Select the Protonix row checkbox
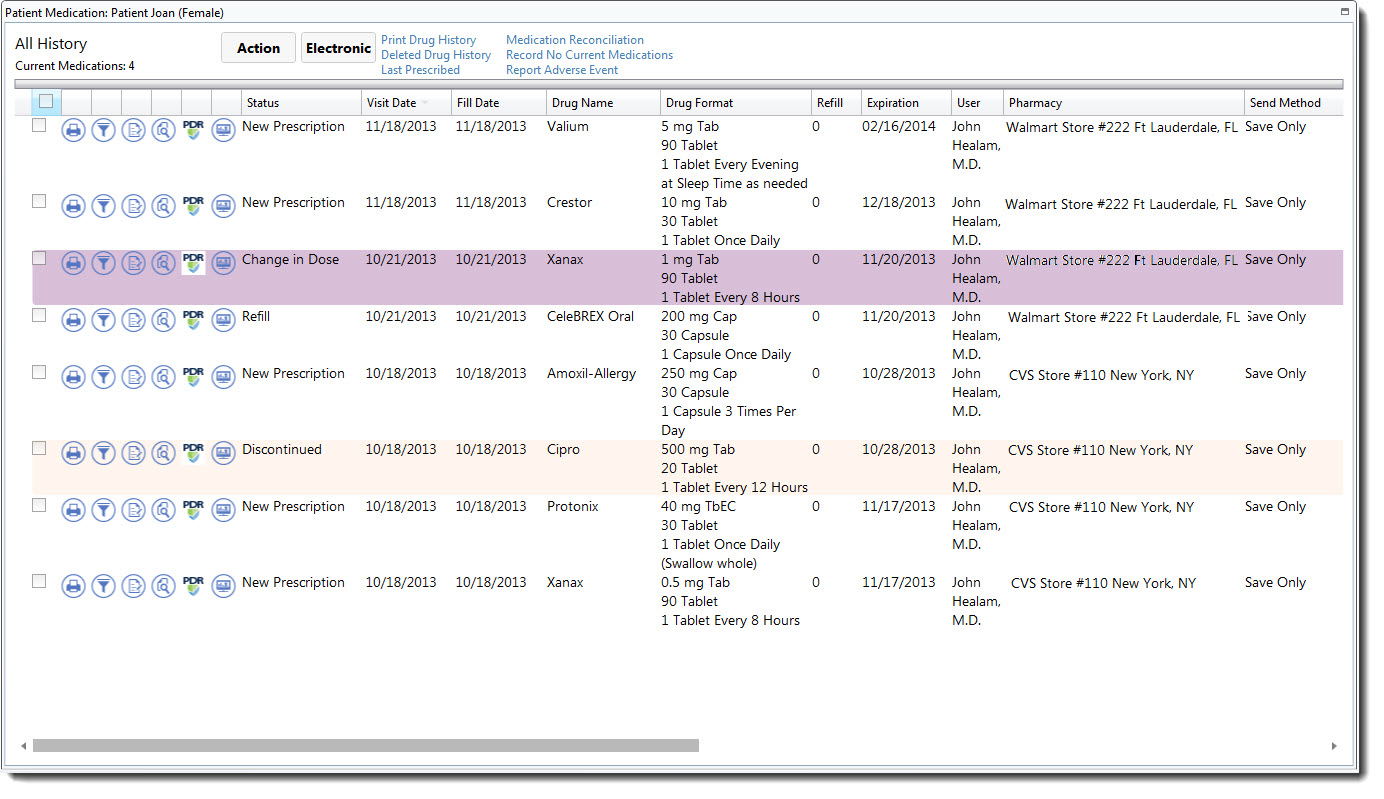 click(39, 505)
